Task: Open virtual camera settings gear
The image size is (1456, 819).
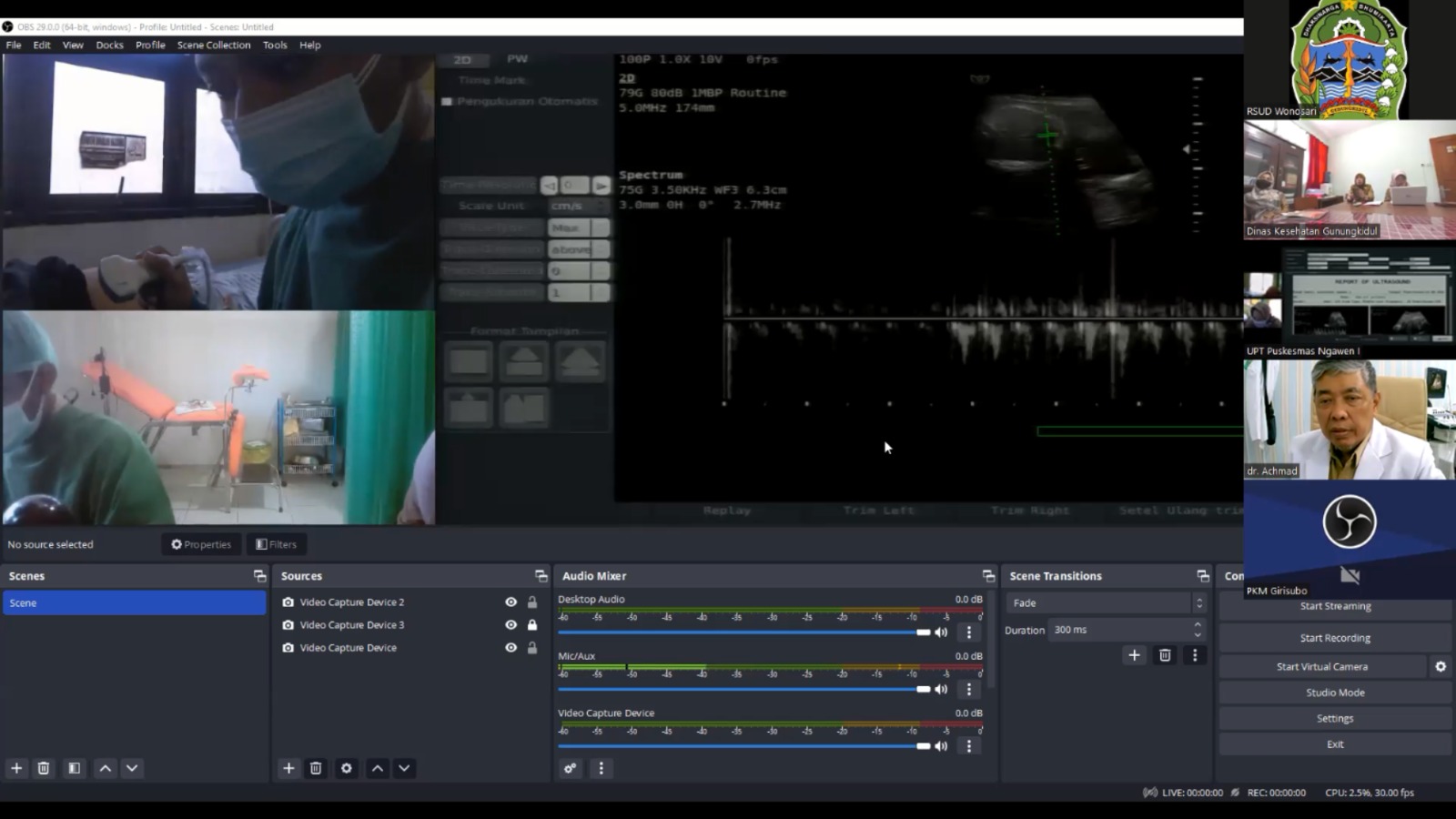Action: [1441, 666]
